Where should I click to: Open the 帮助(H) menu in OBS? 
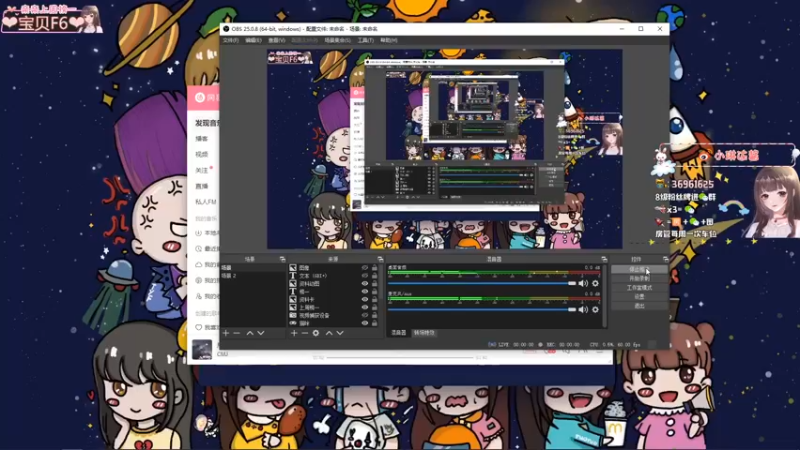[389, 40]
